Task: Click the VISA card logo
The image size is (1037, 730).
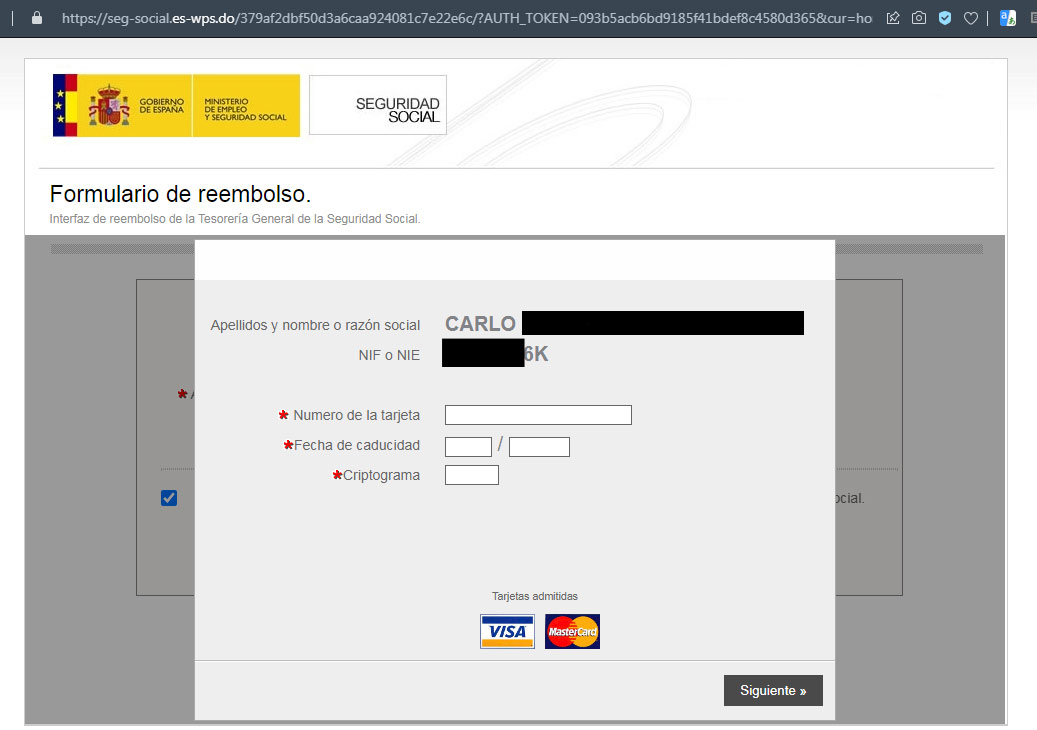Action: tap(507, 632)
